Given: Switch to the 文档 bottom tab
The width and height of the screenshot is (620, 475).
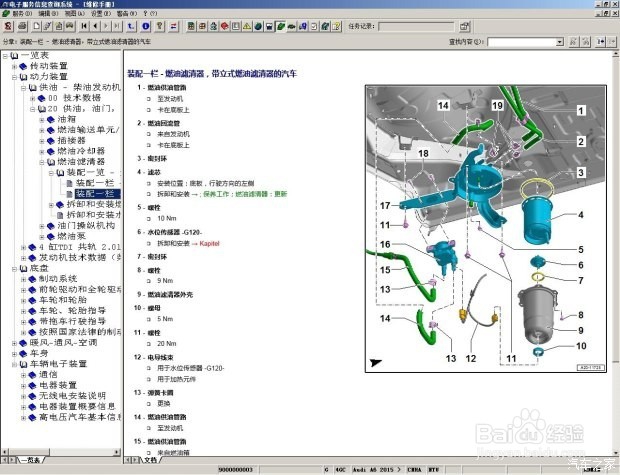Looking at the screenshot, I should (x=150, y=460).
